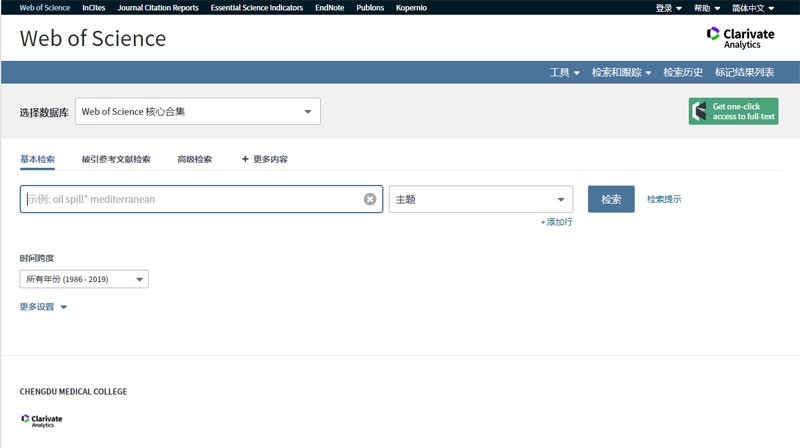Click the Clarivate Analytics logo at top right
The height and width of the screenshot is (448, 800).
click(740, 38)
